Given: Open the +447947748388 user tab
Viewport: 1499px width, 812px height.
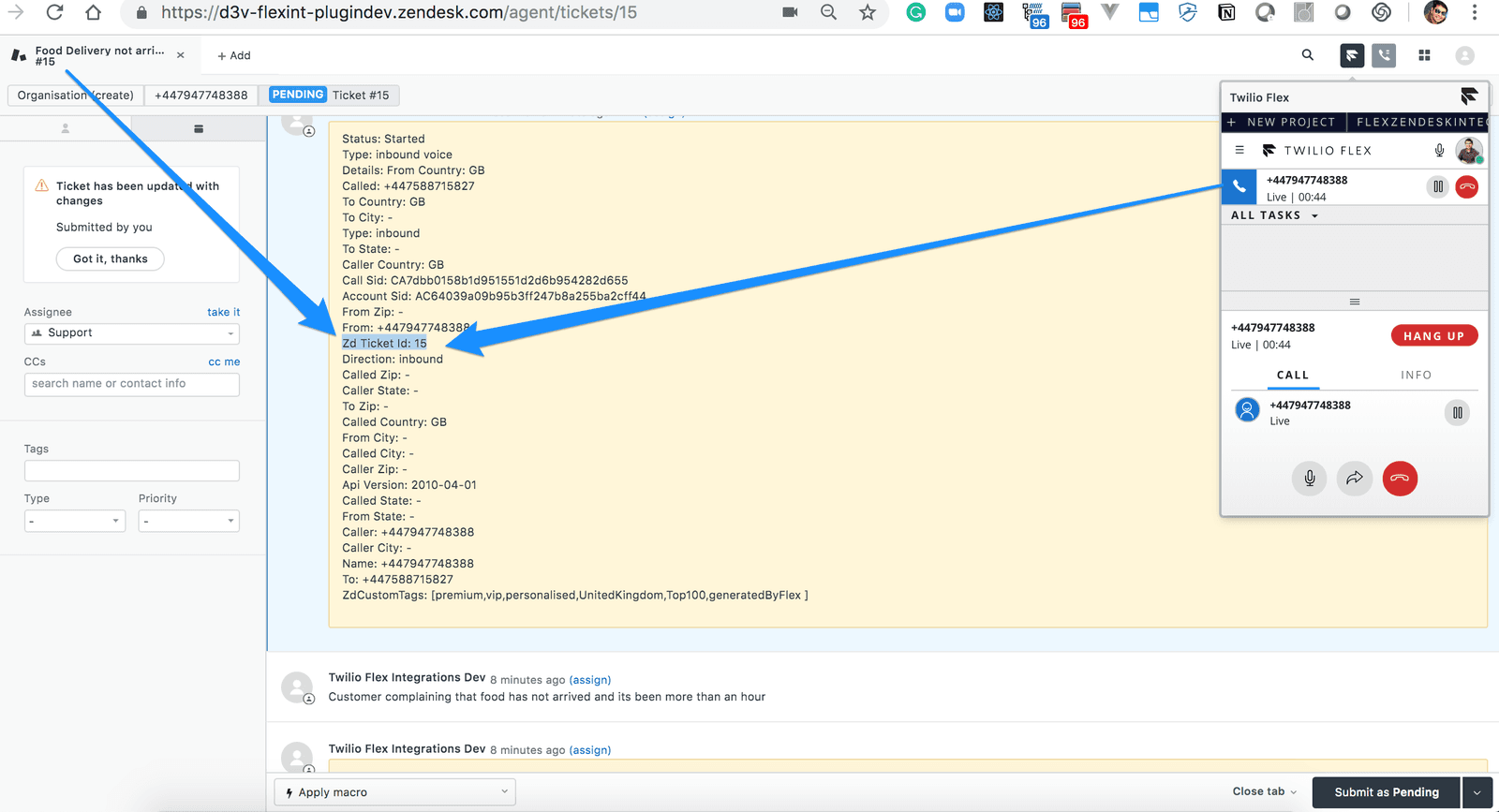Looking at the screenshot, I should pyautogui.click(x=201, y=95).
